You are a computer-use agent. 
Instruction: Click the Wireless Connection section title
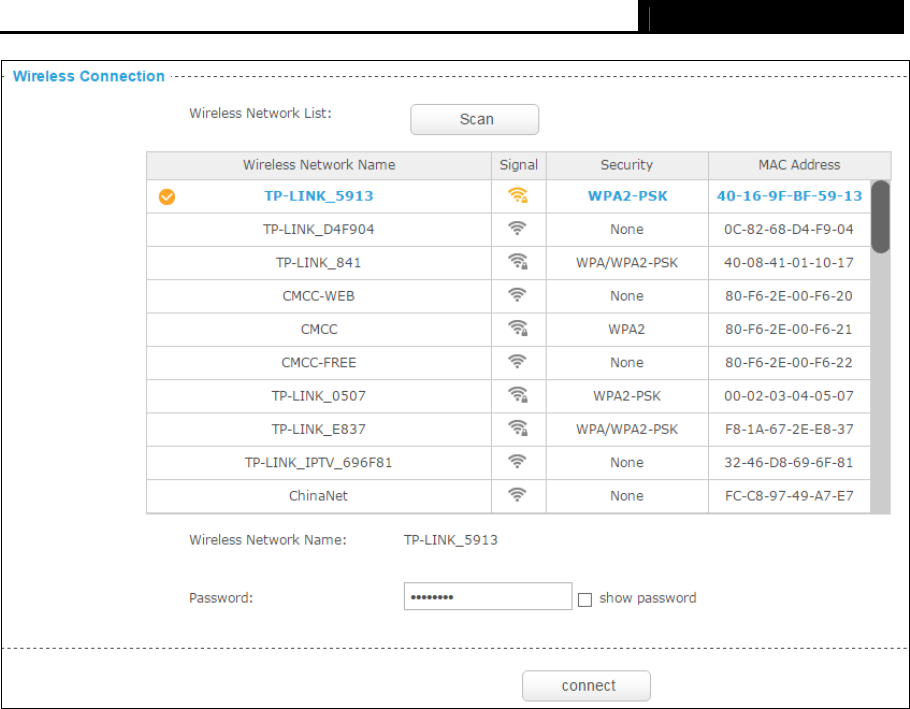89,76
